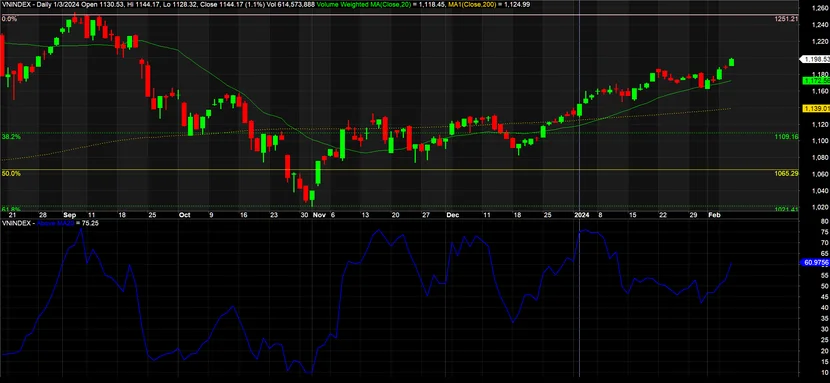The height and width of the screenshot is (383, 830).
Task: Select the 1065.29 Fibonacci price label
Action: (787, 174)
